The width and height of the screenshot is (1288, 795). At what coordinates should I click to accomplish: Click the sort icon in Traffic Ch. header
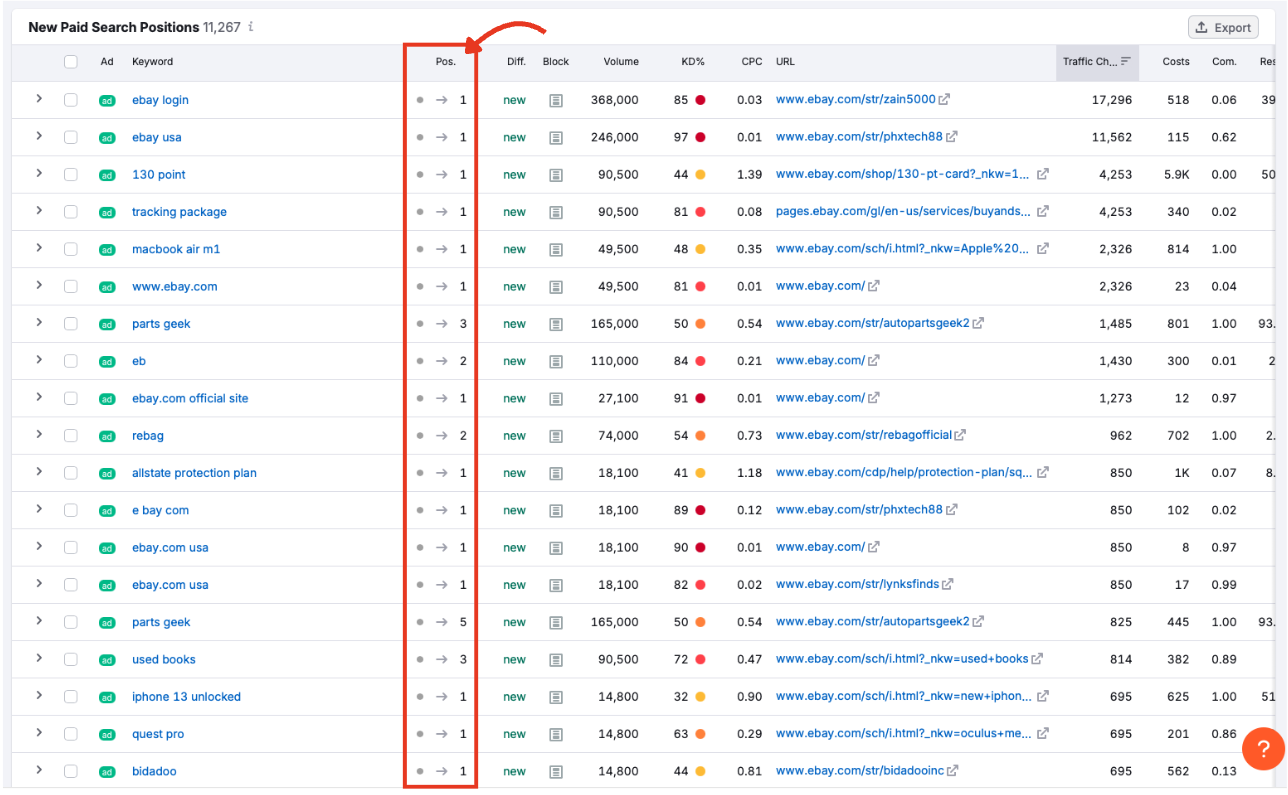tap(1127, 62)
